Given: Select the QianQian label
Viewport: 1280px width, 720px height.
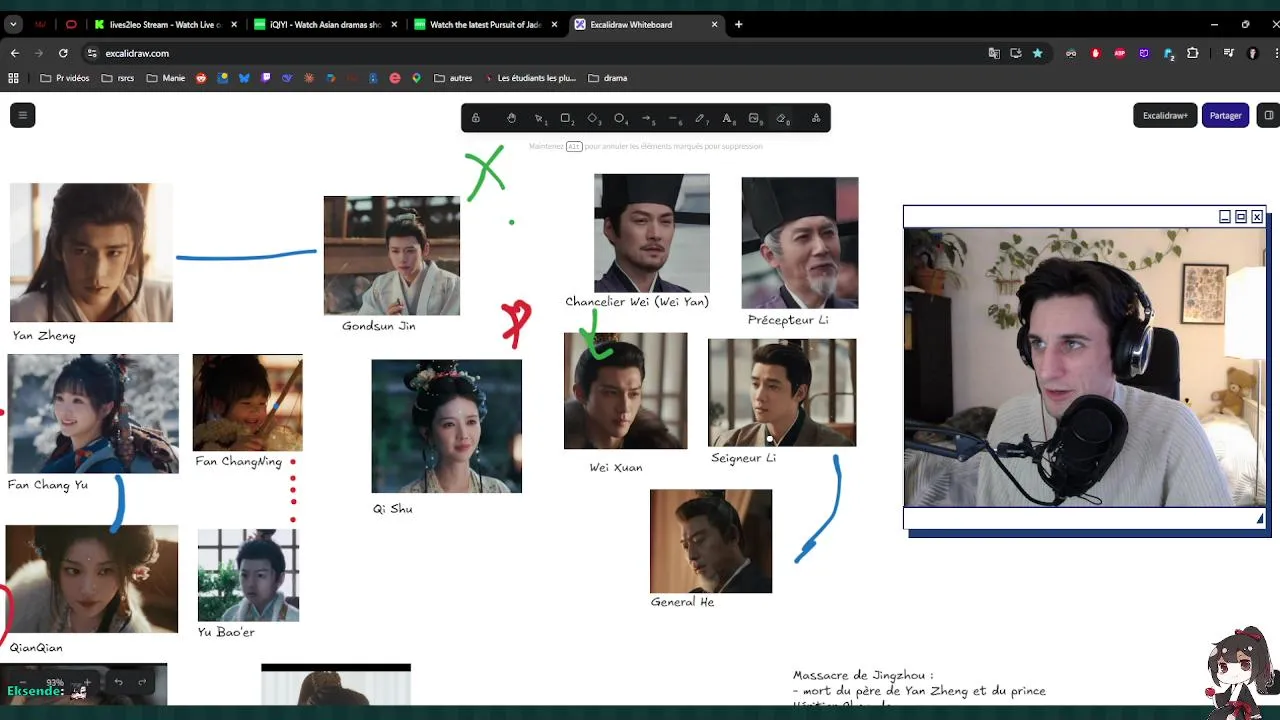Looking at the screenshot, I should [x=36, y=648].
